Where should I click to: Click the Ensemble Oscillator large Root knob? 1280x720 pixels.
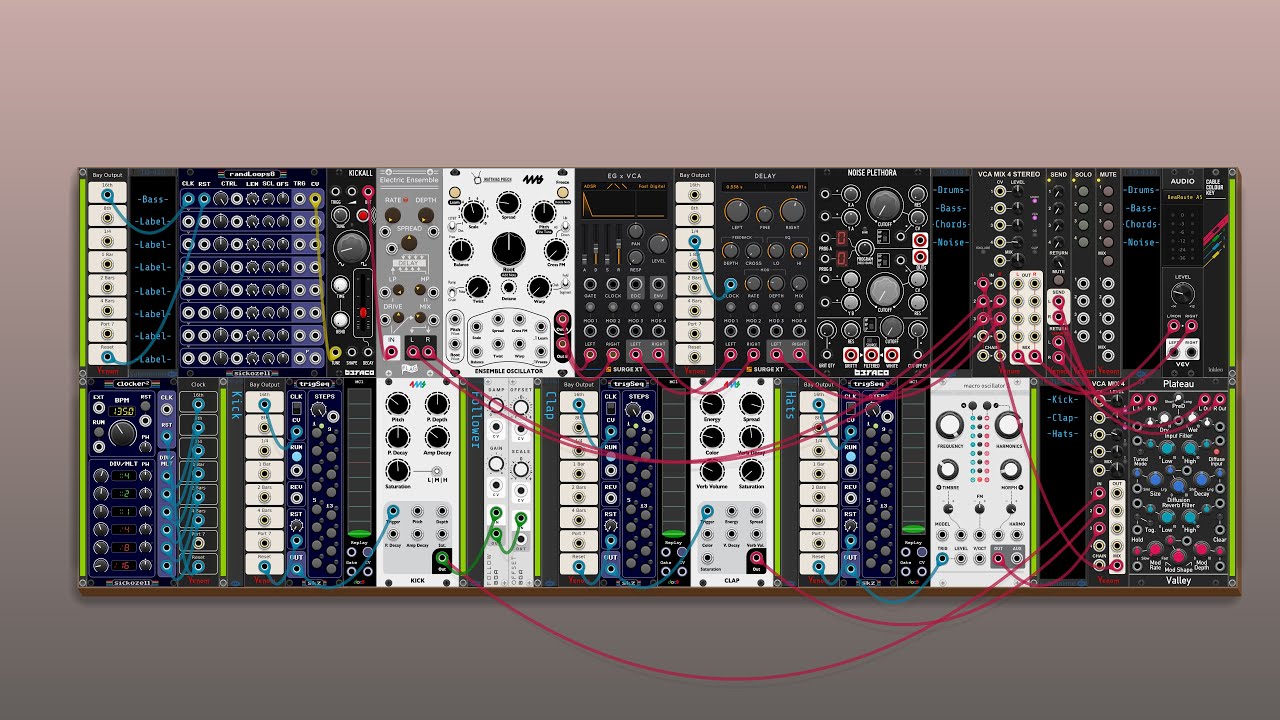(509, 249)
